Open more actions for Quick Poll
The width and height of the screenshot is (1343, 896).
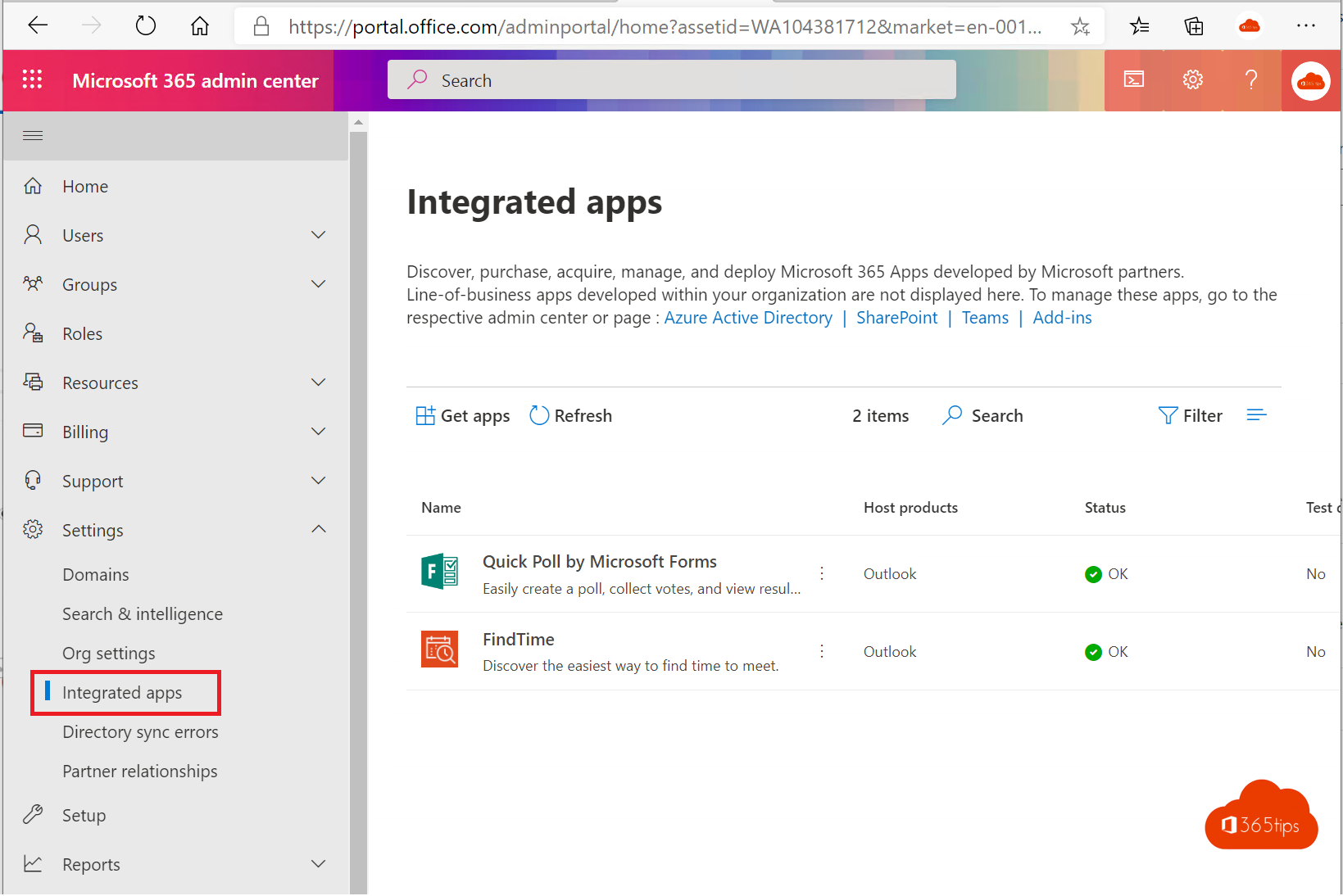coord(822,573)
